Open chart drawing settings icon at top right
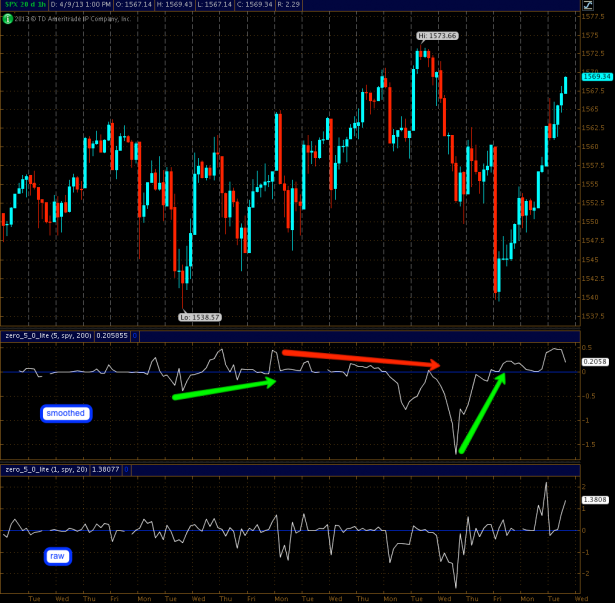The image size is (615, 603). [587, 5]
